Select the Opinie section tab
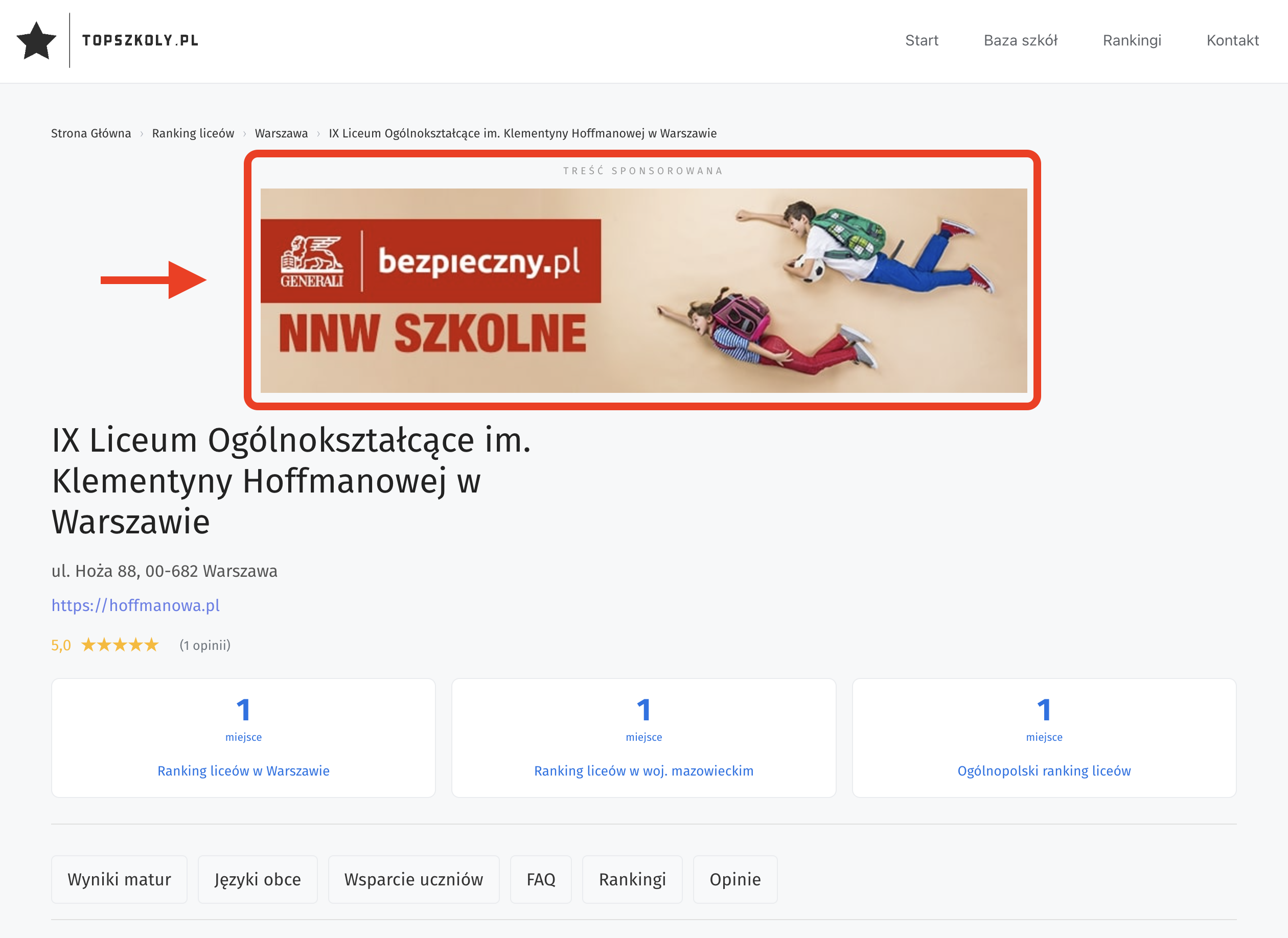Viewport: 1288px width, 938px height. tap(735, 879)
